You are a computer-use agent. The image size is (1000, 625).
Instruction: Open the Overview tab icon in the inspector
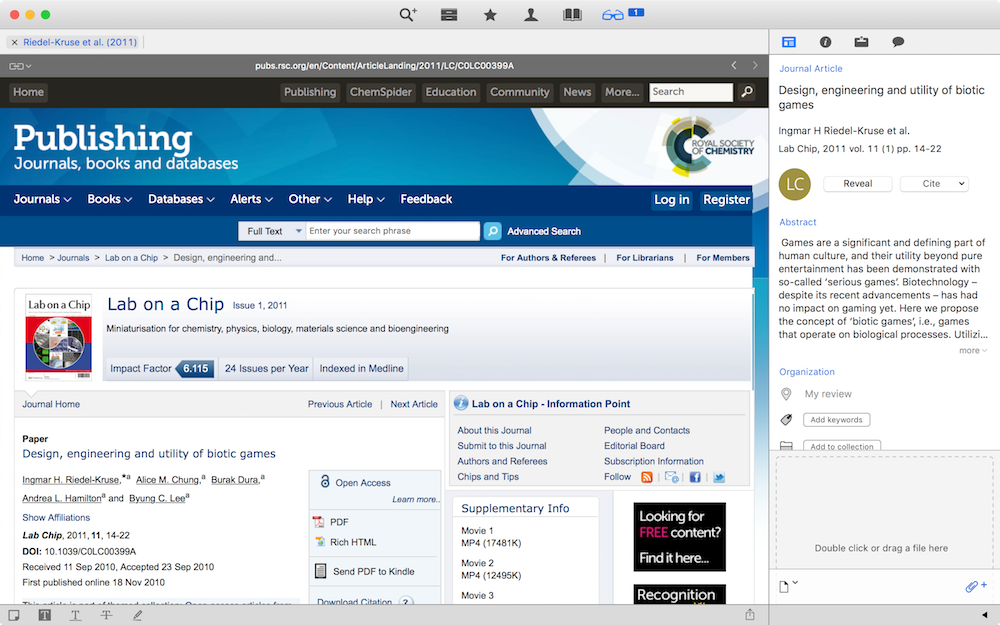(789, 42)
